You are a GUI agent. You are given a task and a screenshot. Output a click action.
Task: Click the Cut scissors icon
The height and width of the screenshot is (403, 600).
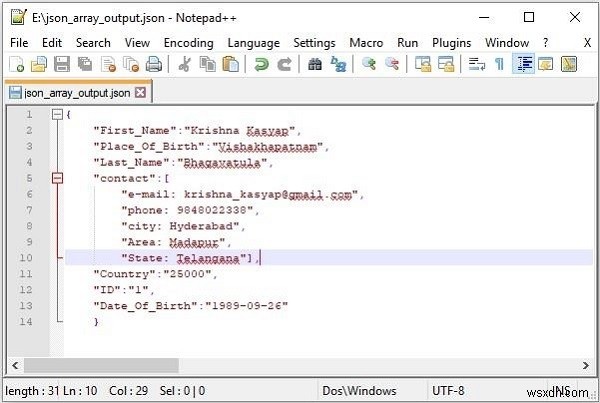click(184, 64)
